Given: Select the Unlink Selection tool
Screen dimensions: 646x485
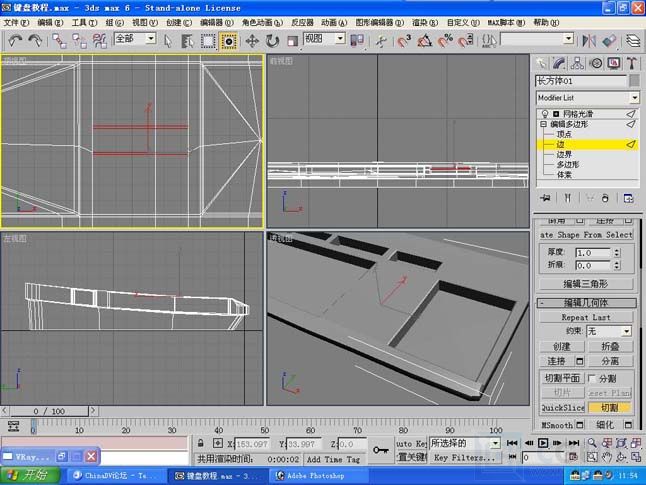Looking at the screenshot, I should [x=79, y=40].
